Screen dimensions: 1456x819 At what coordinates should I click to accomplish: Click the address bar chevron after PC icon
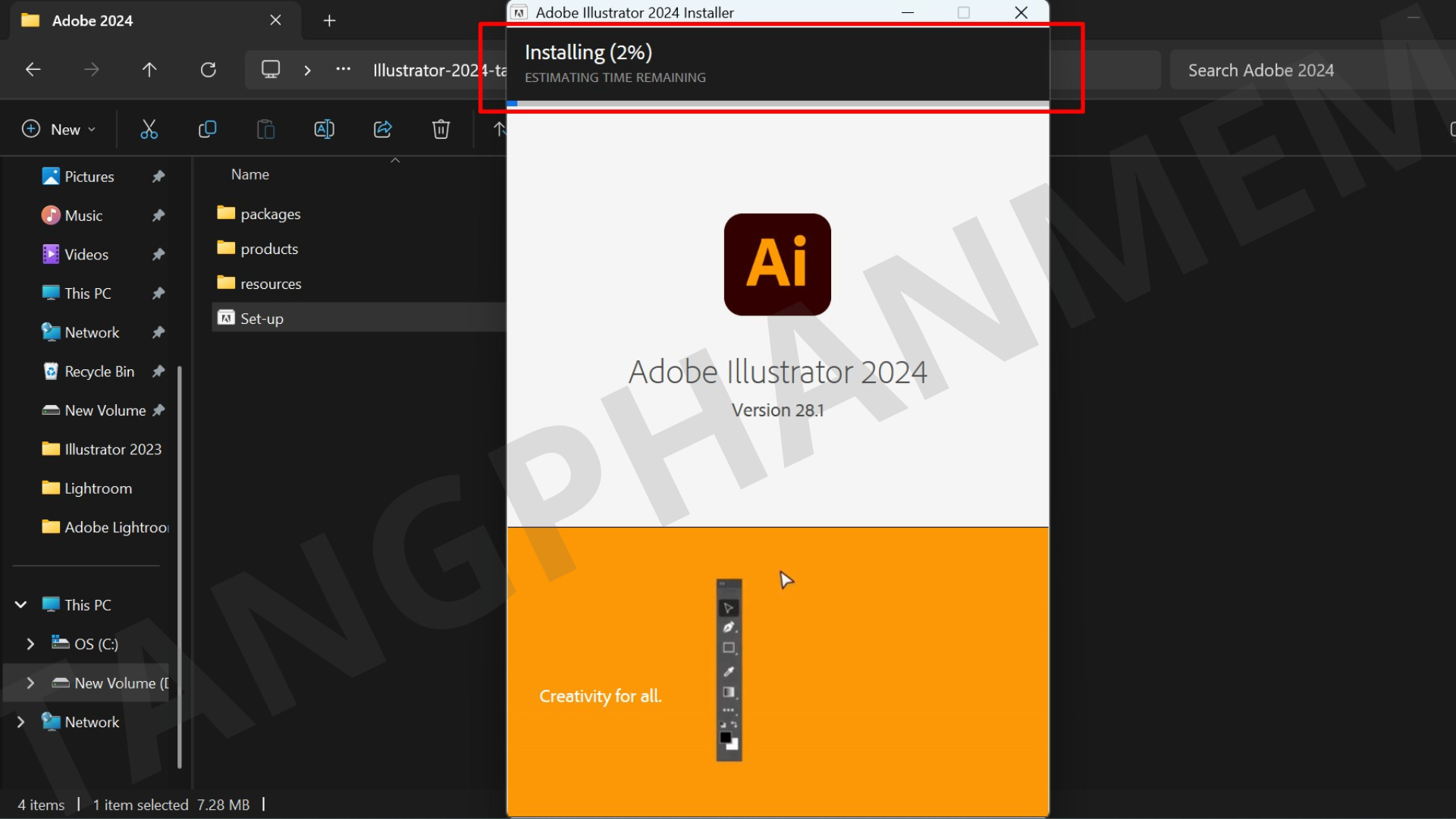click(x=307, y=71)
